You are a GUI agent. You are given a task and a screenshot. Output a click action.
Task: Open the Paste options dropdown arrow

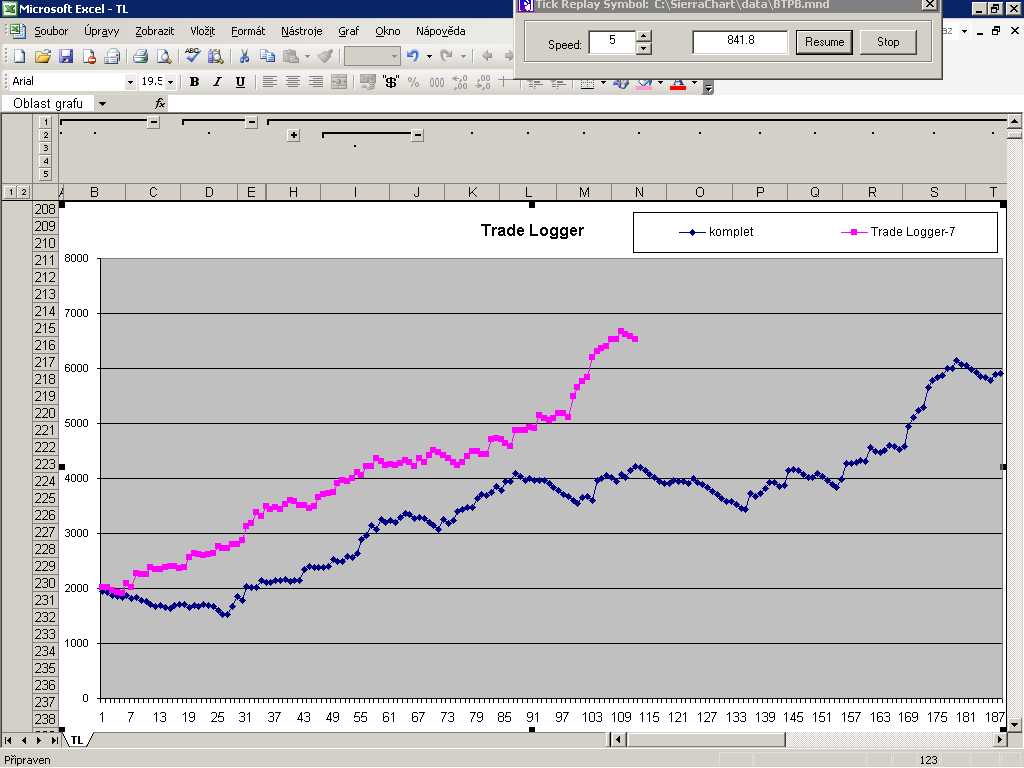click(x=307, y=57)
